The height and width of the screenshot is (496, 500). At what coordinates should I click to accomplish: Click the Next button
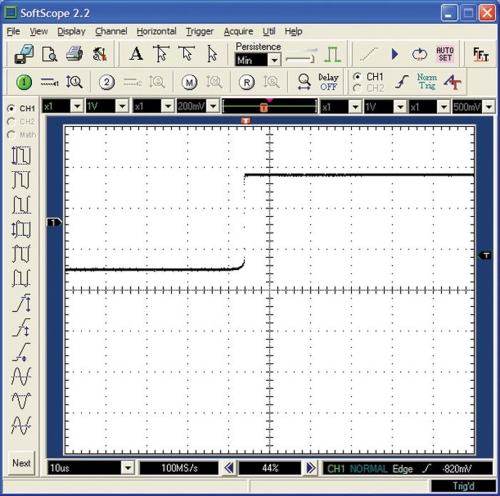21,463
